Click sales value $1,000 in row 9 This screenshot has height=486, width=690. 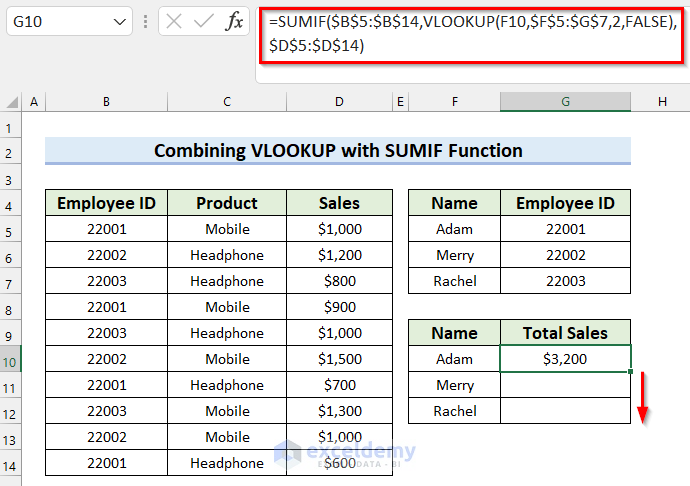tap(339, 333)
